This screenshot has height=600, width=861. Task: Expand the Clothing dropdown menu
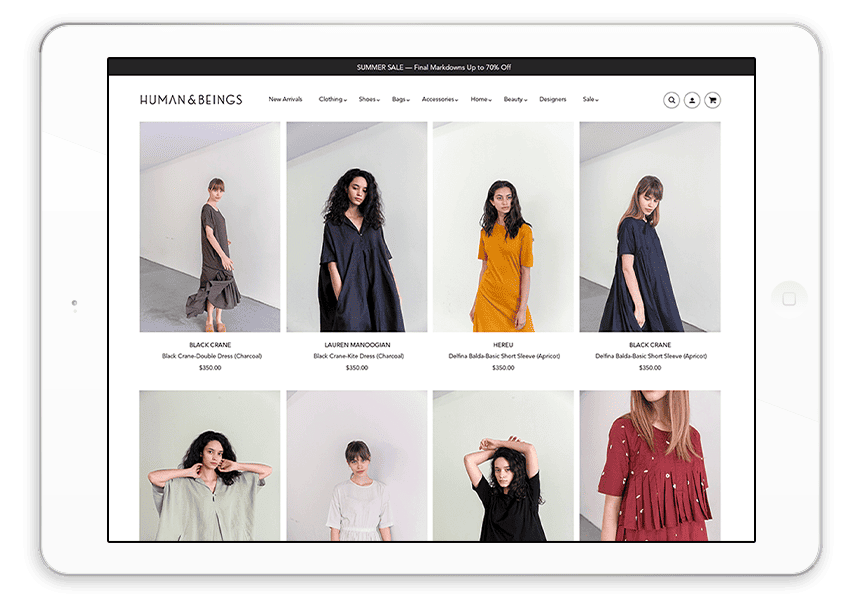point(332,100)
